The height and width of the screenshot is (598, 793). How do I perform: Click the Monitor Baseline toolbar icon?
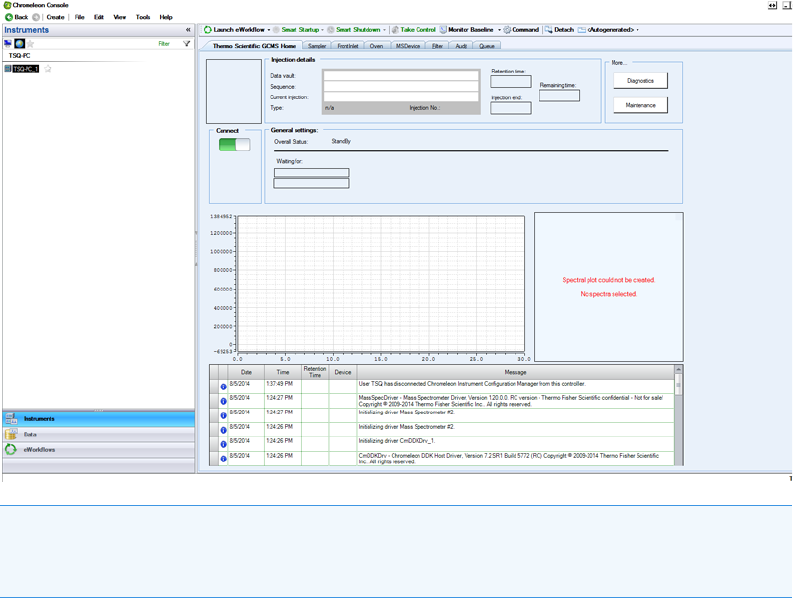pos(443,30)
